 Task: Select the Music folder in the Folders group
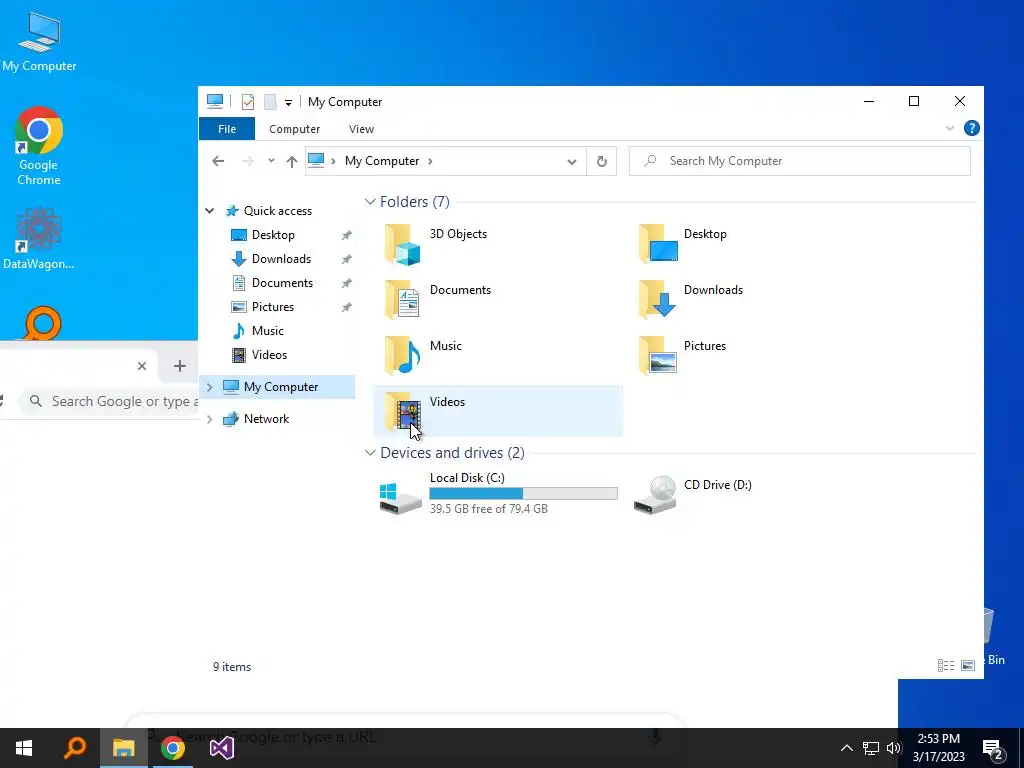[402, 356]
